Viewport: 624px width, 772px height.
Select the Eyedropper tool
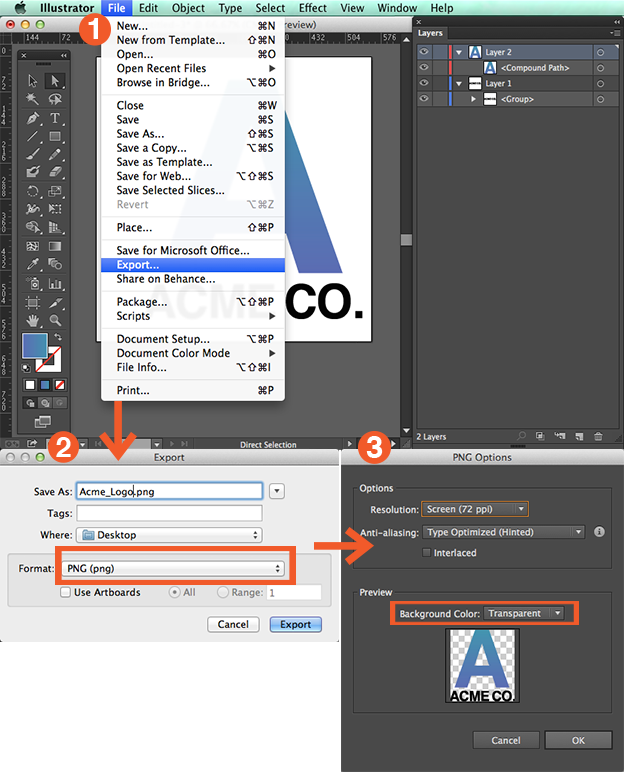[x=33, y=264]
